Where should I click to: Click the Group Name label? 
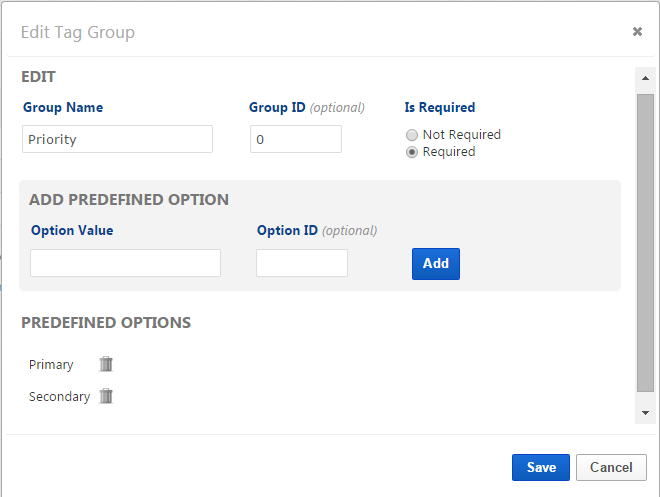coord(63,107)
